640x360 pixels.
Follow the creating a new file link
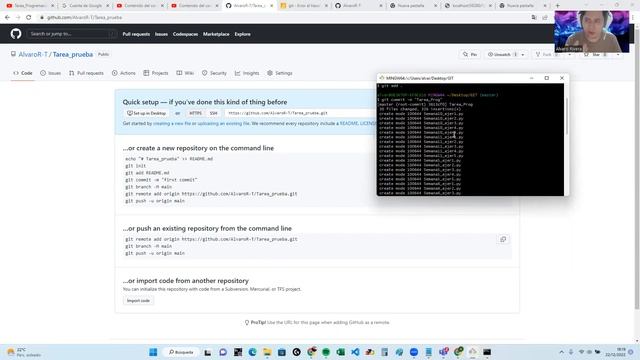[x=171, y=123]
